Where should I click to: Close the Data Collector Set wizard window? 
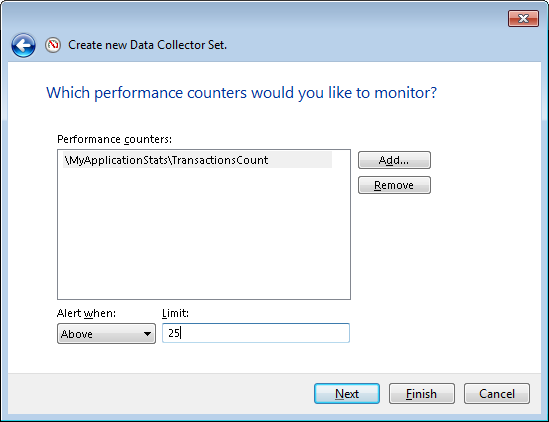pos(523,18)
